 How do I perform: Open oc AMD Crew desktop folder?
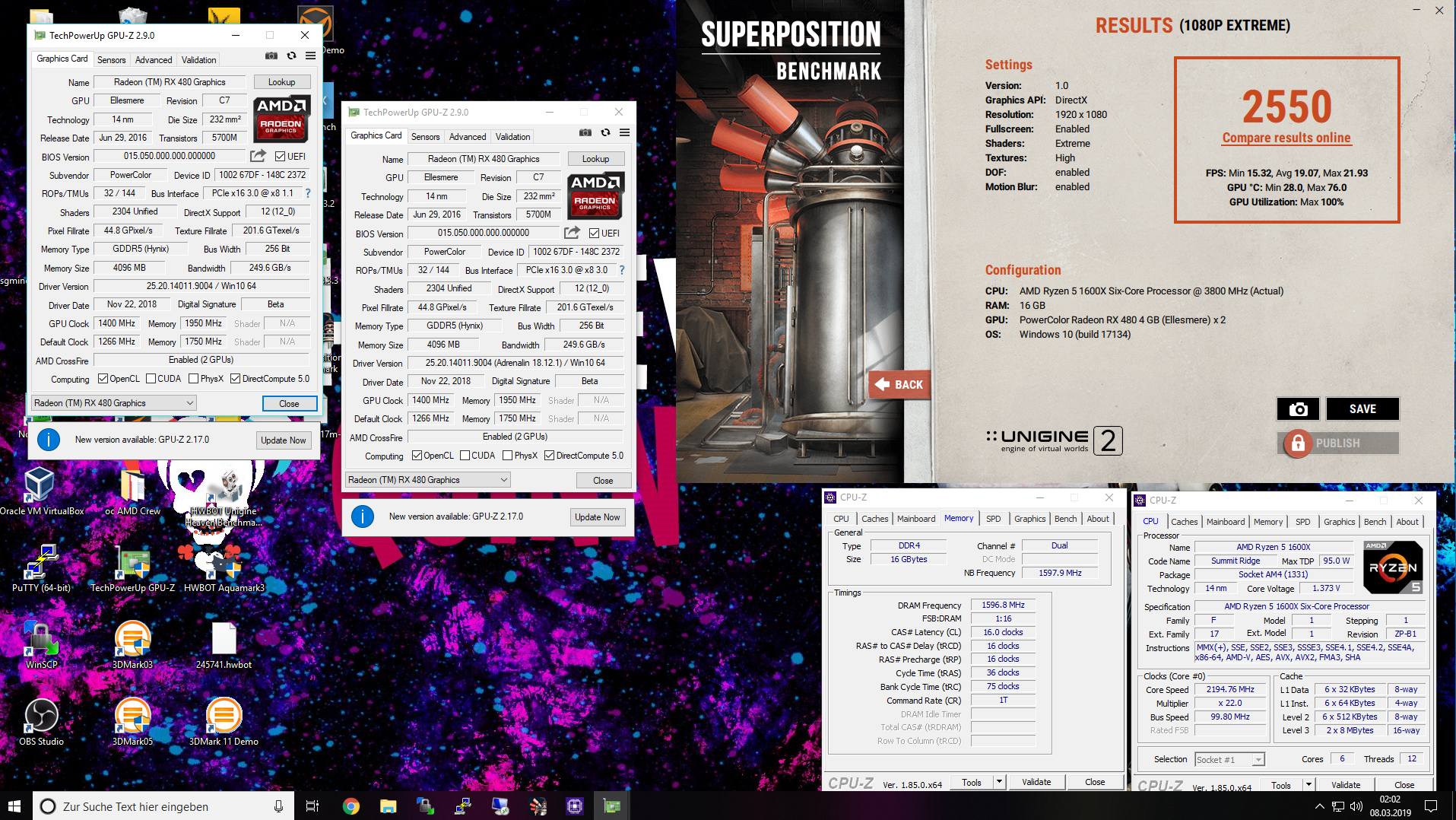point(132,491)
